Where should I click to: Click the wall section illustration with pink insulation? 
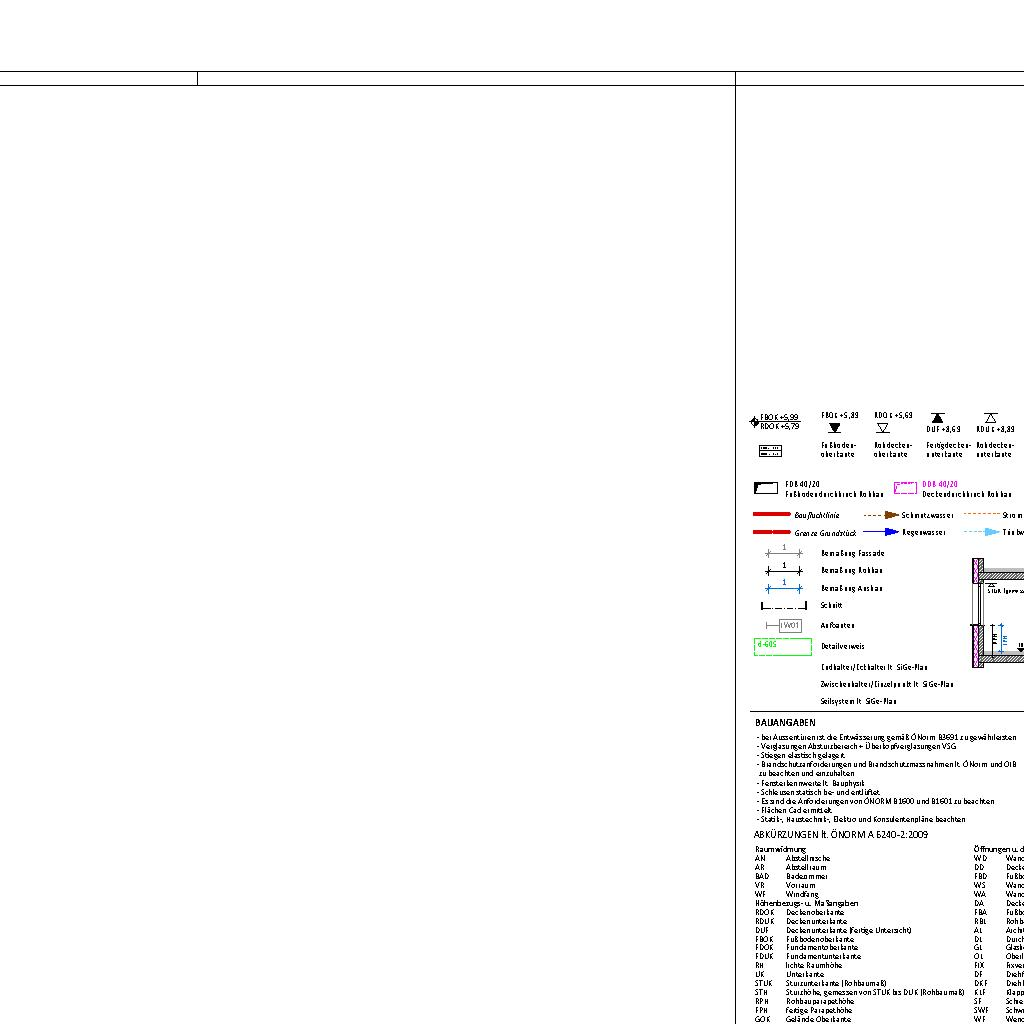pyautogui.click(x=998, y=613)
